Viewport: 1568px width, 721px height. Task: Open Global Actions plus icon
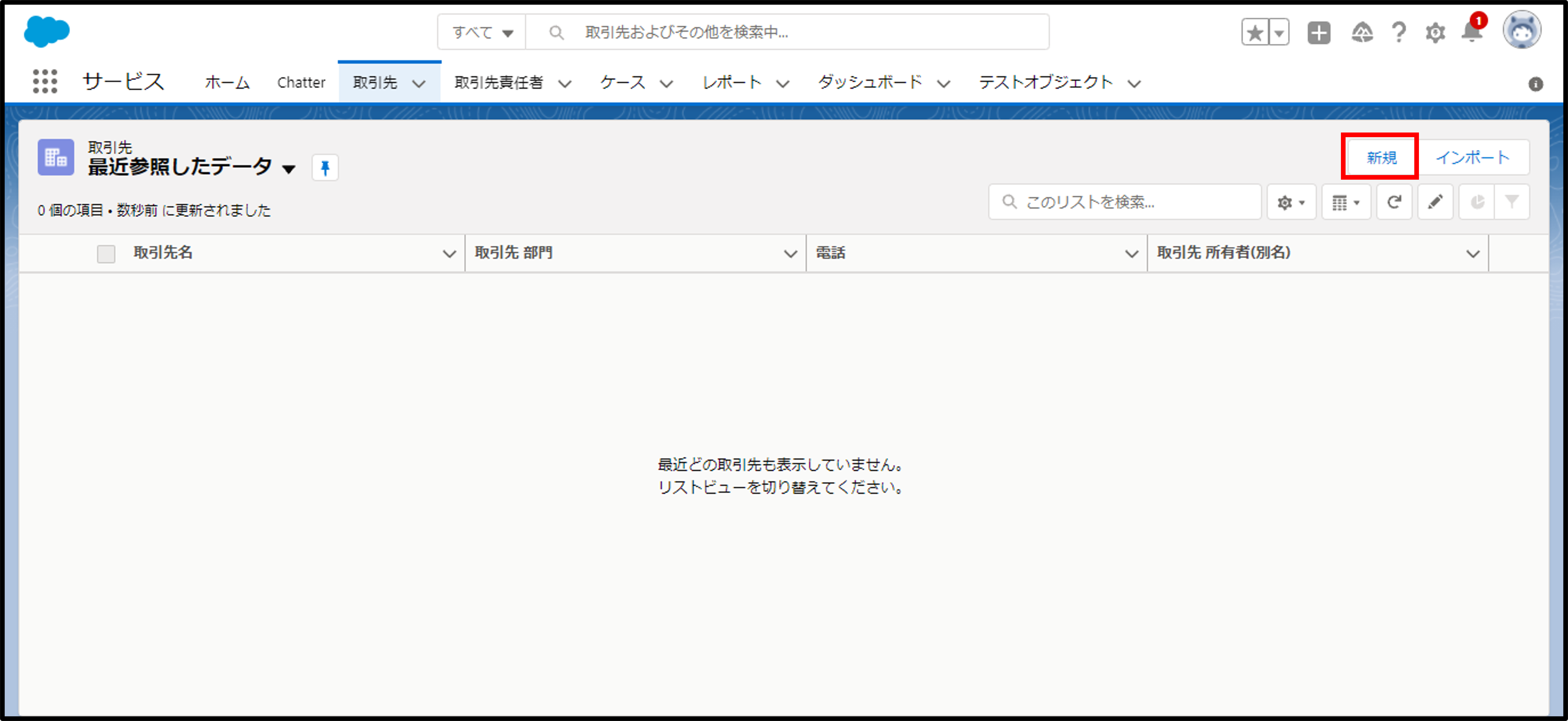(1318, 32)
